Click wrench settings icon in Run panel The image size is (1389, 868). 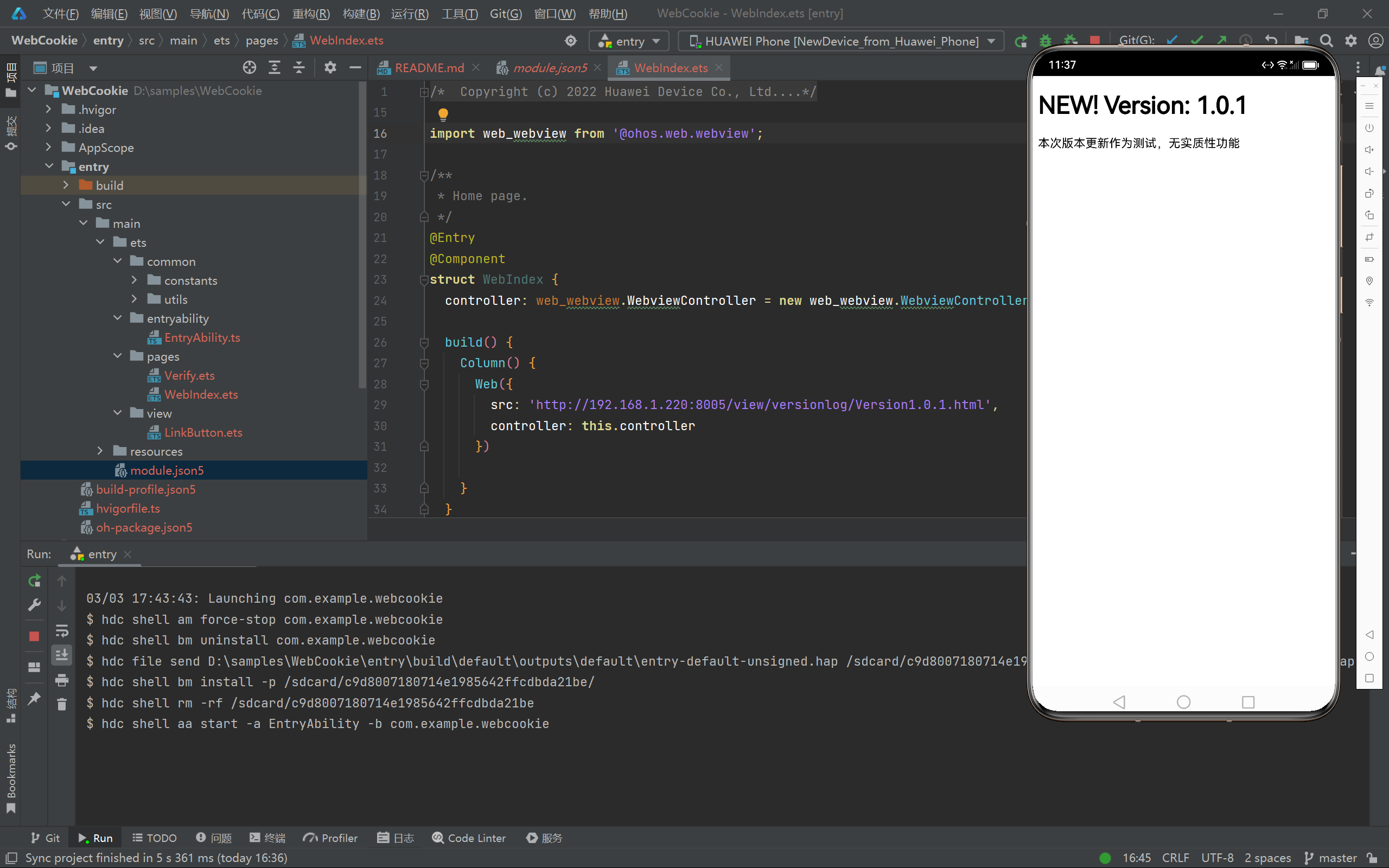[x=34, y=605]
